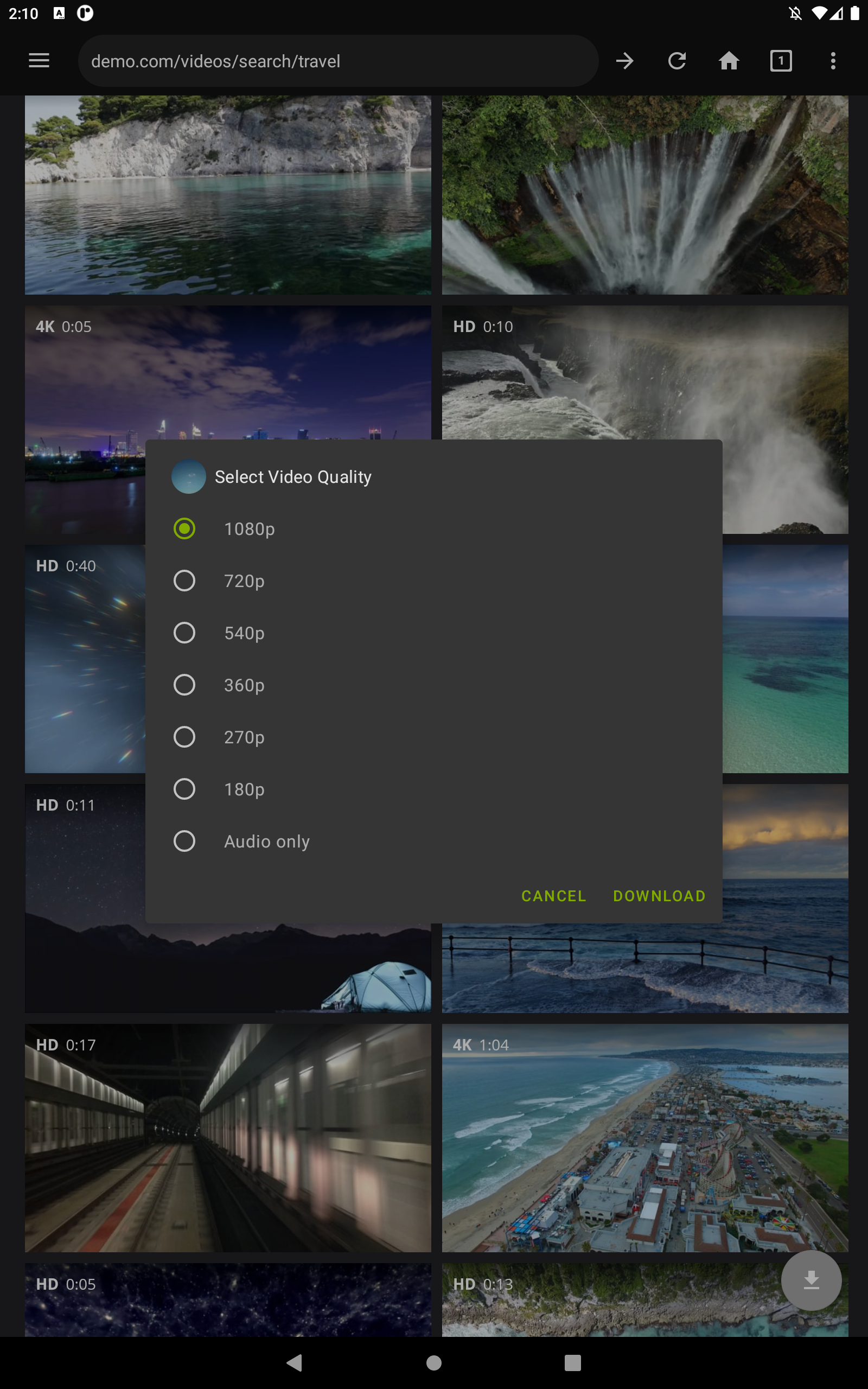Tap the Android home circle button
Viewport: 868px width, 1389px height.
pyautogui.click(x=434, y=1362)
